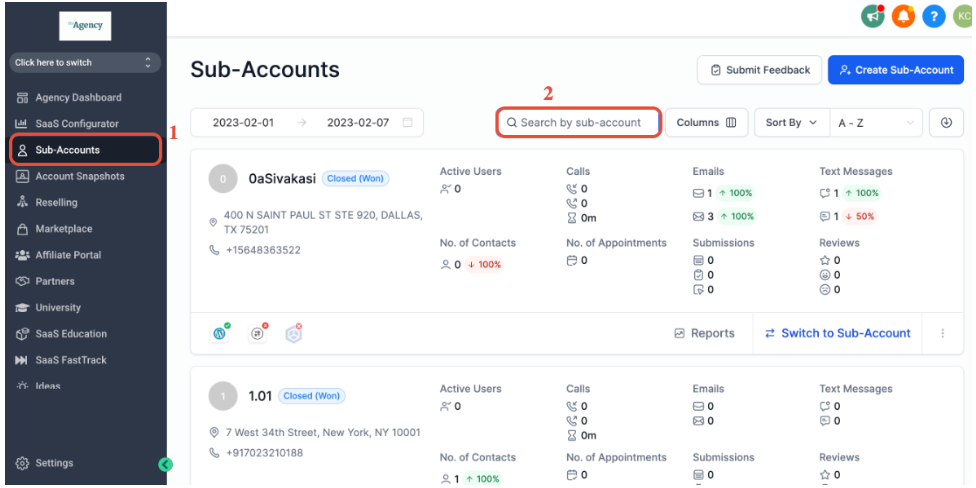
Task: Open the notifications bell icon
Action: point(903,16)
